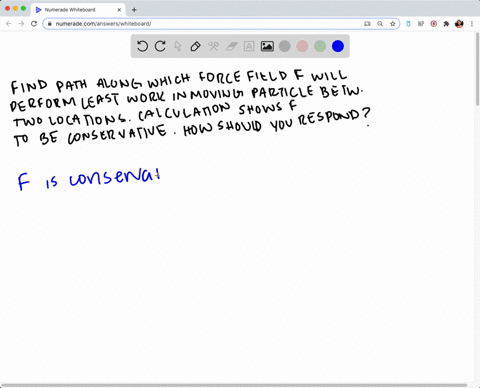The height and width of the screenshot is (388, 480).
Task: Click the site lock icon
Action: 50,24
